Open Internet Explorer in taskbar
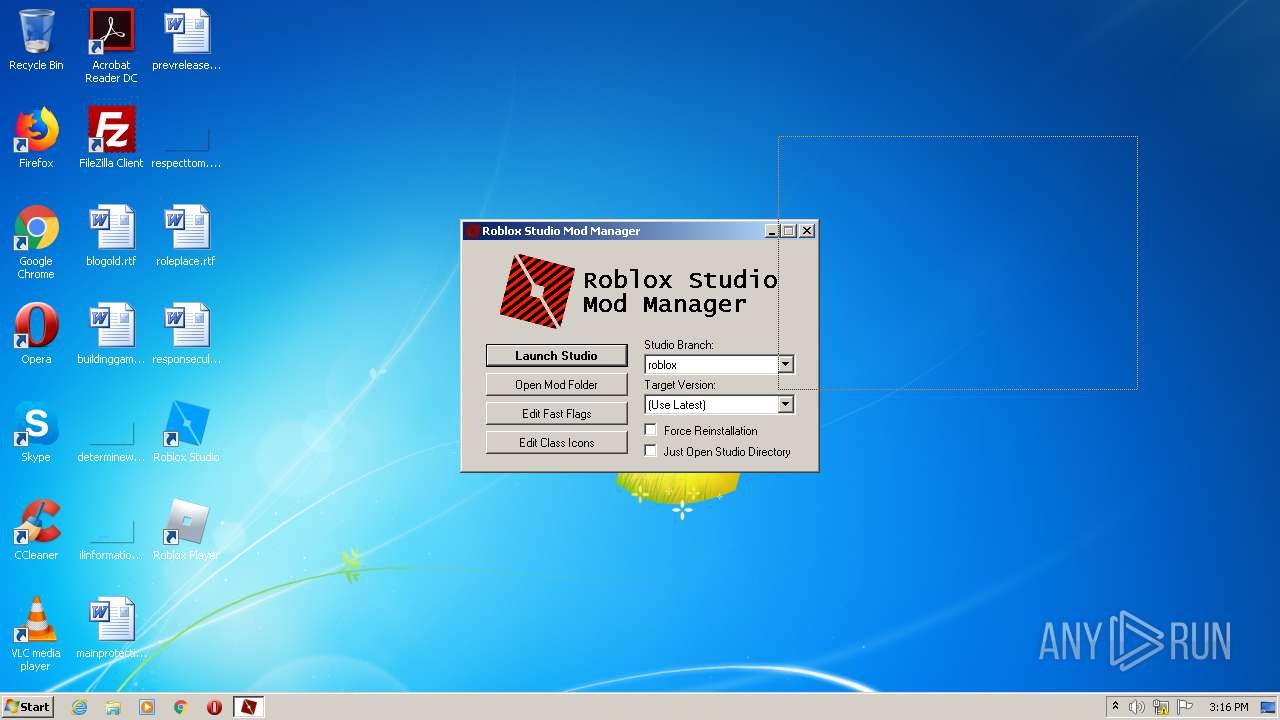The image size is (1280, 720). [x=79, y=707]
